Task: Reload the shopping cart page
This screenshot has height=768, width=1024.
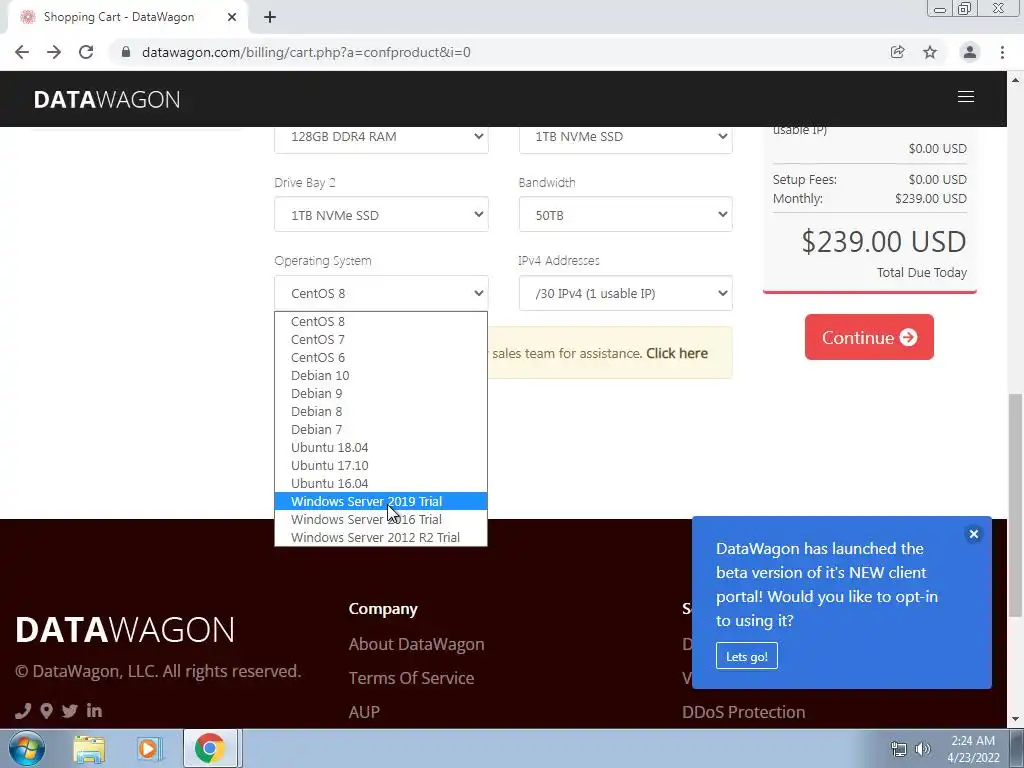Action: coord(86,52)
